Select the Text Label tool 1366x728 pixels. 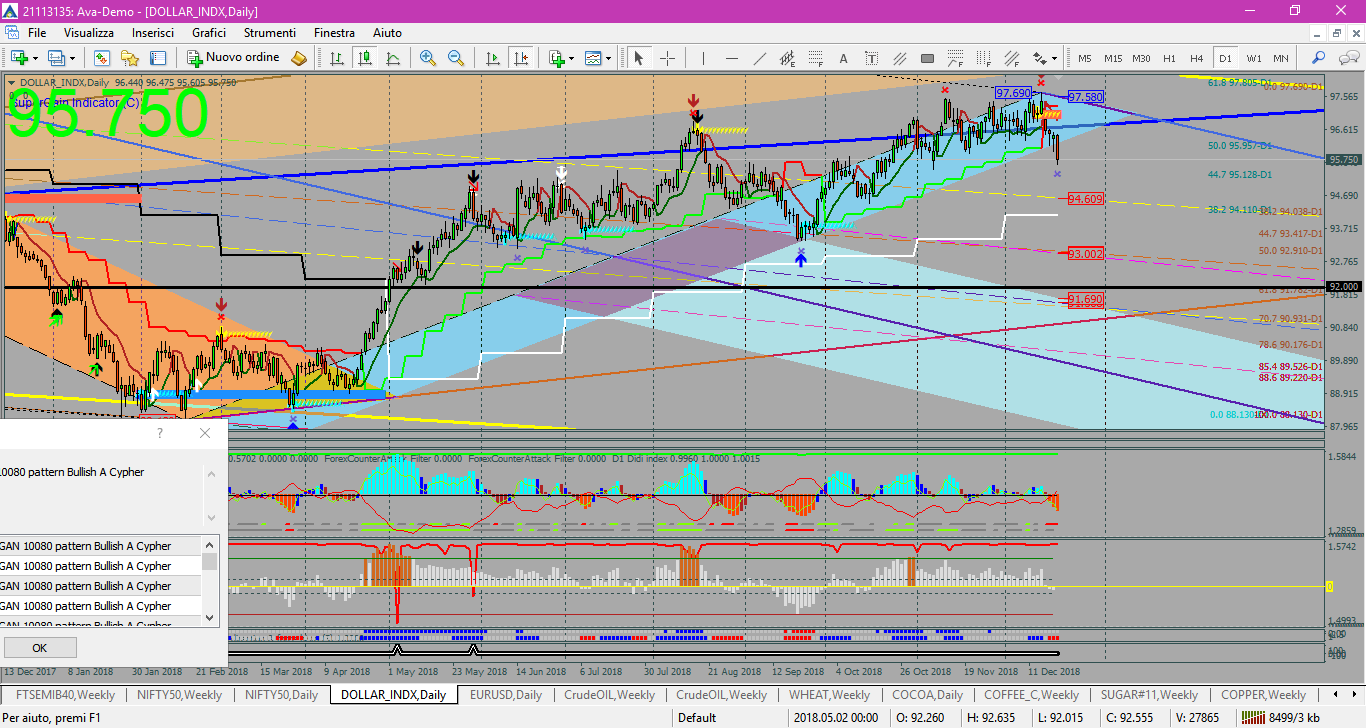click(x=871, y=58)
